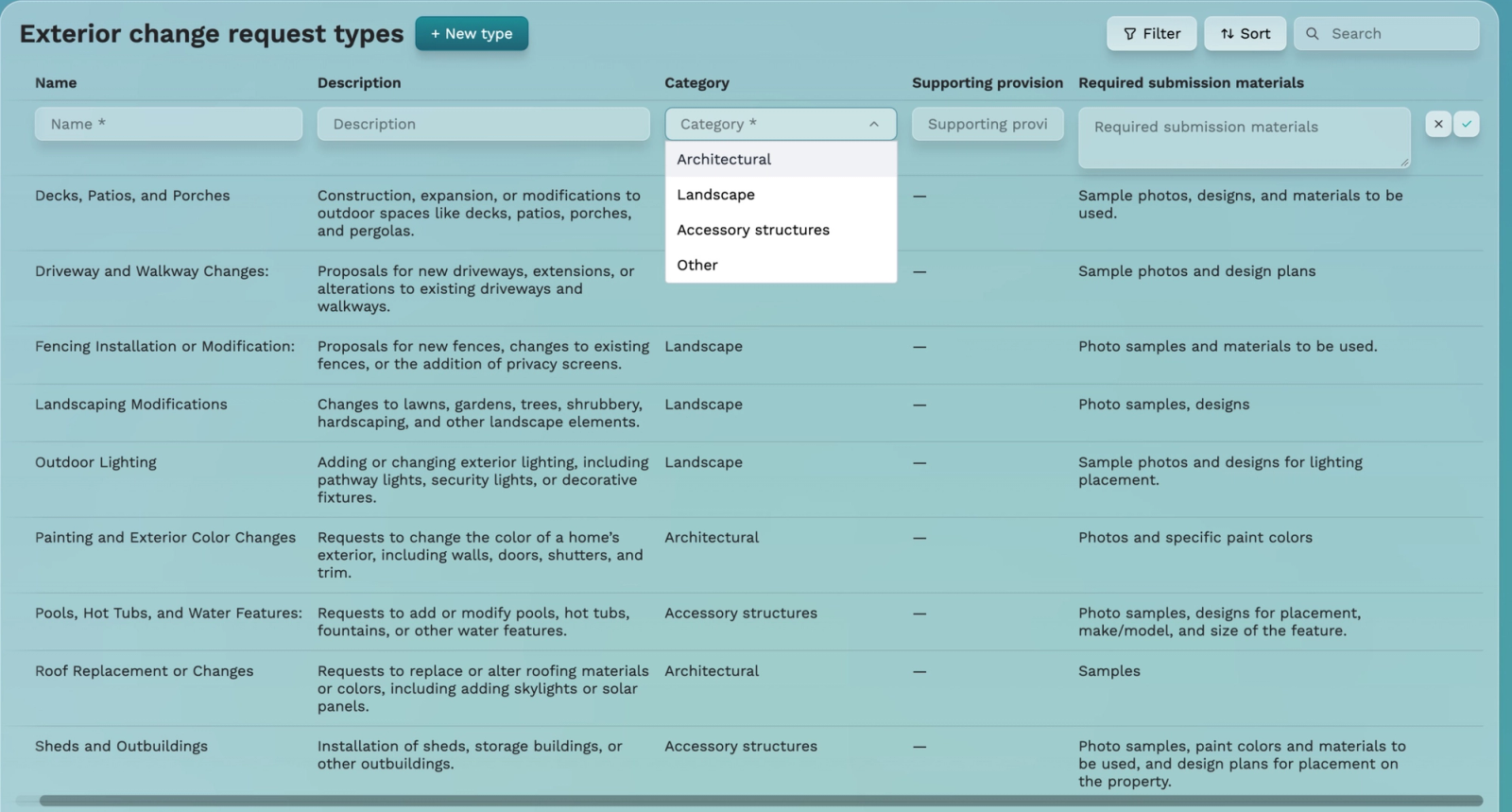This screenshot has width=1512, height=812.
Task: Click the + New type button
Action: (x=472, y=33)
